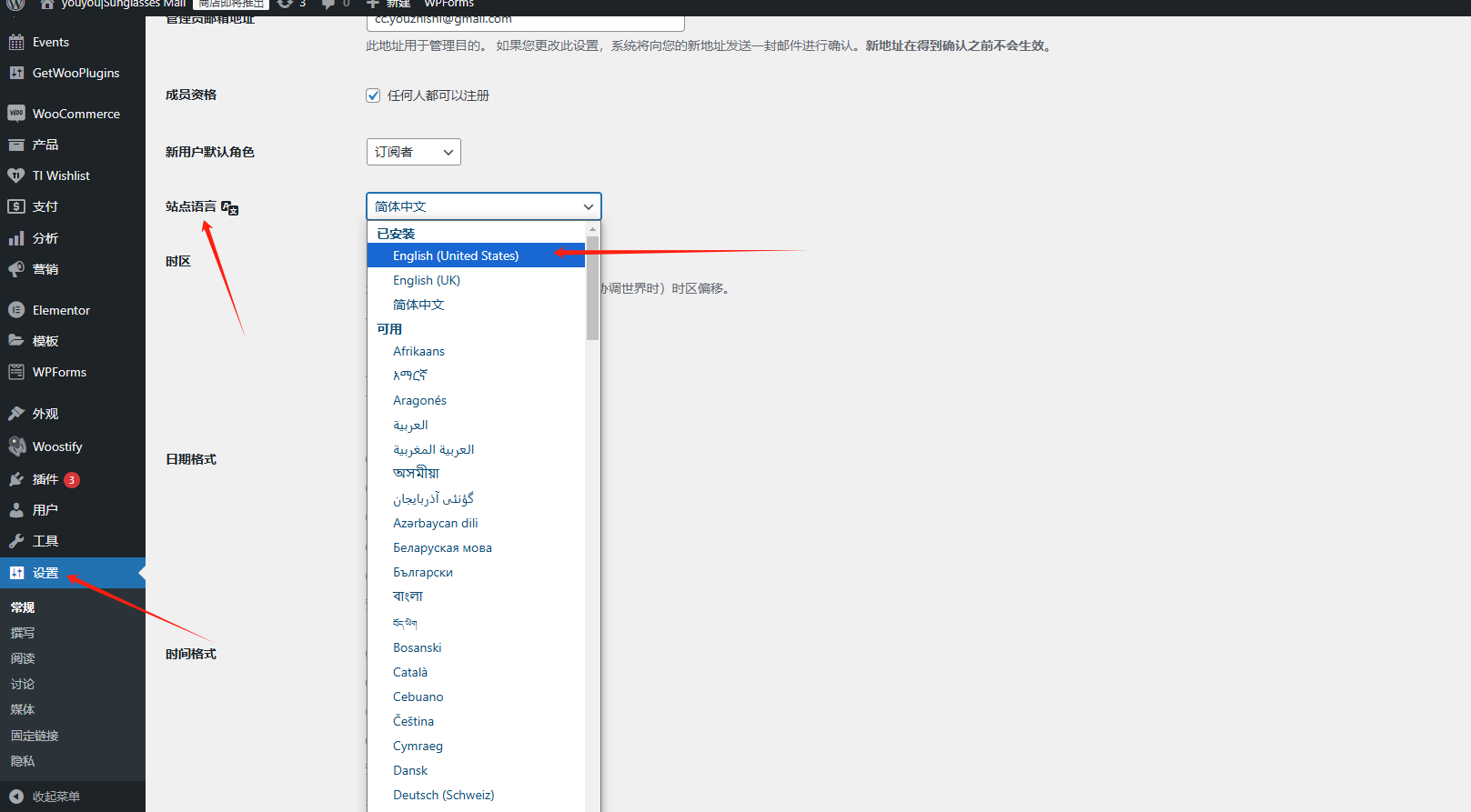Click the plus 新建 icon in admin bar

tap(372, 4)
